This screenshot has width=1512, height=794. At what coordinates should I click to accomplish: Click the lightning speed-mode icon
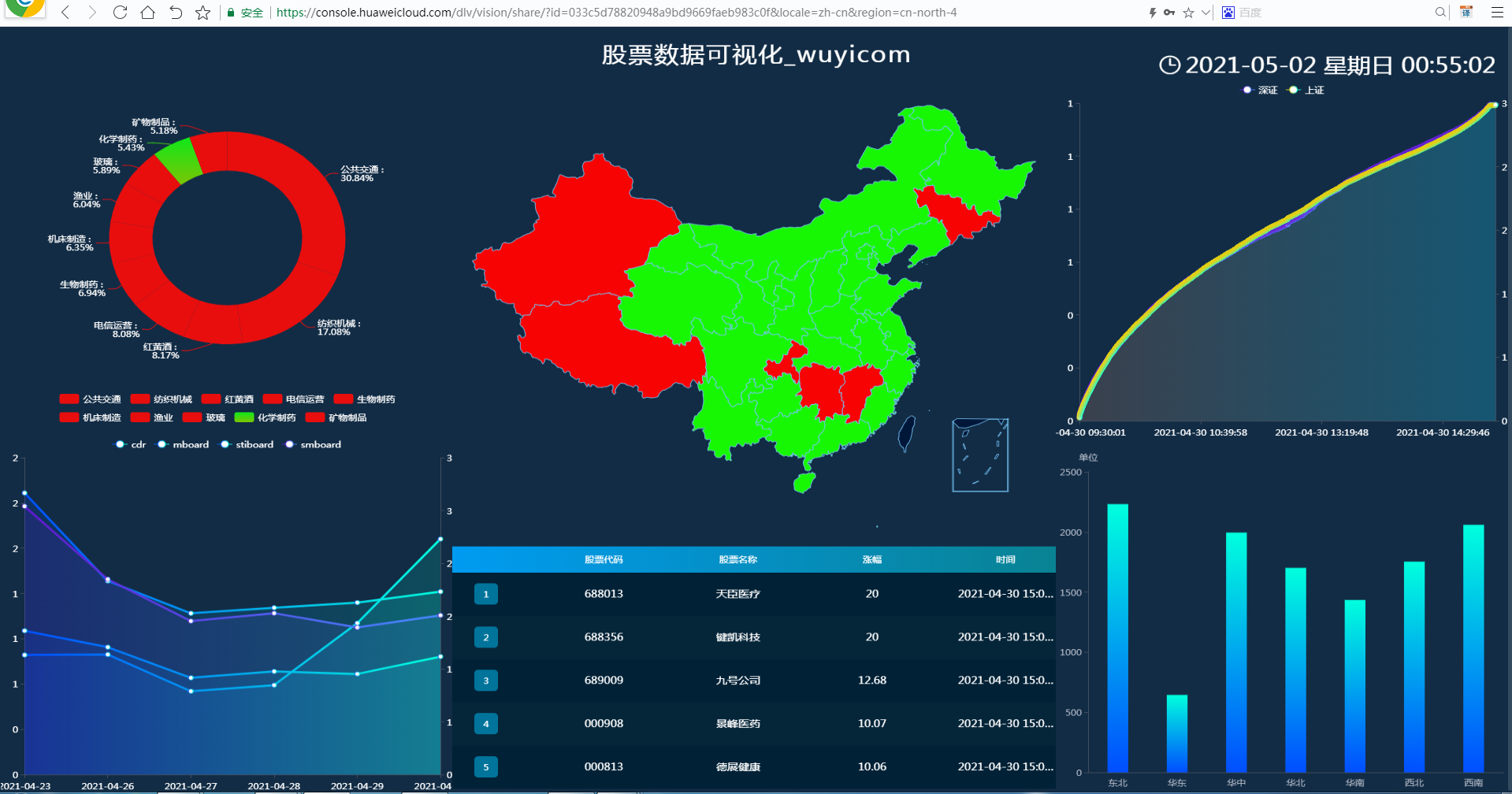click(1152, 13)
